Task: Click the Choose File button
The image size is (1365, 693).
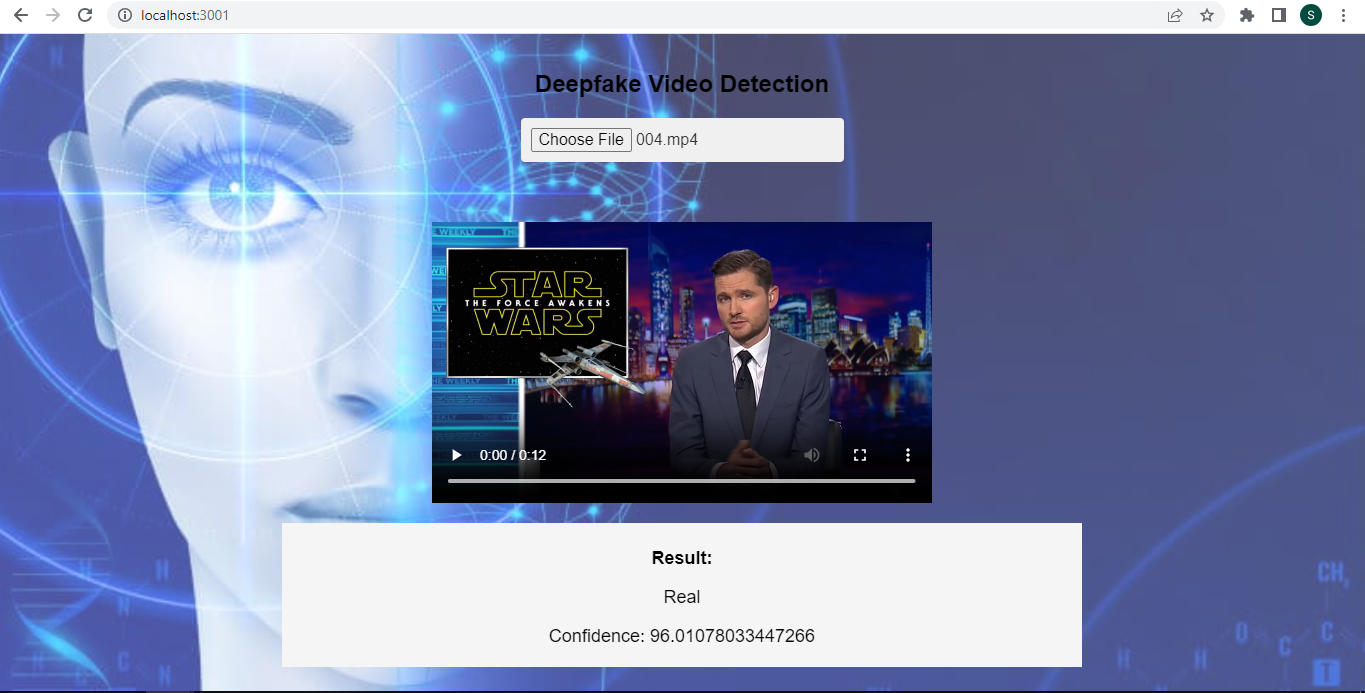Action: click(580, 139)
